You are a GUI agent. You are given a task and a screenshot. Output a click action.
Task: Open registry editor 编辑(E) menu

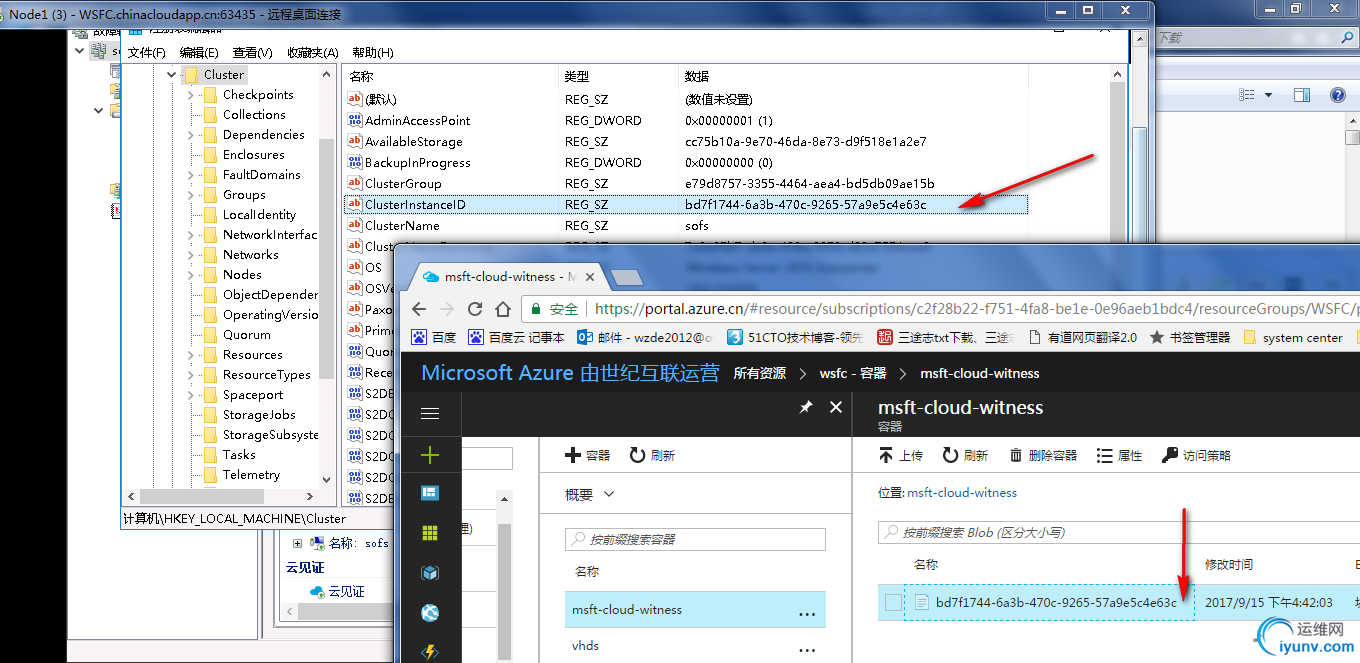point(199,52)
